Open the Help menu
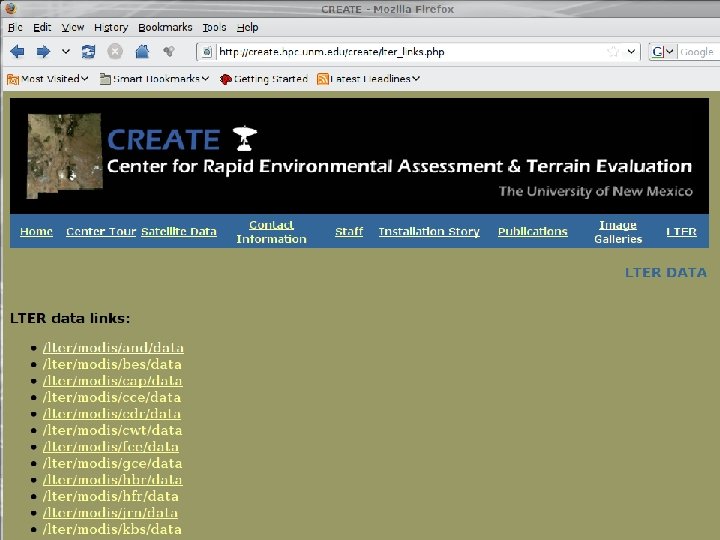The image size is (720, 540). coord(248,28)
